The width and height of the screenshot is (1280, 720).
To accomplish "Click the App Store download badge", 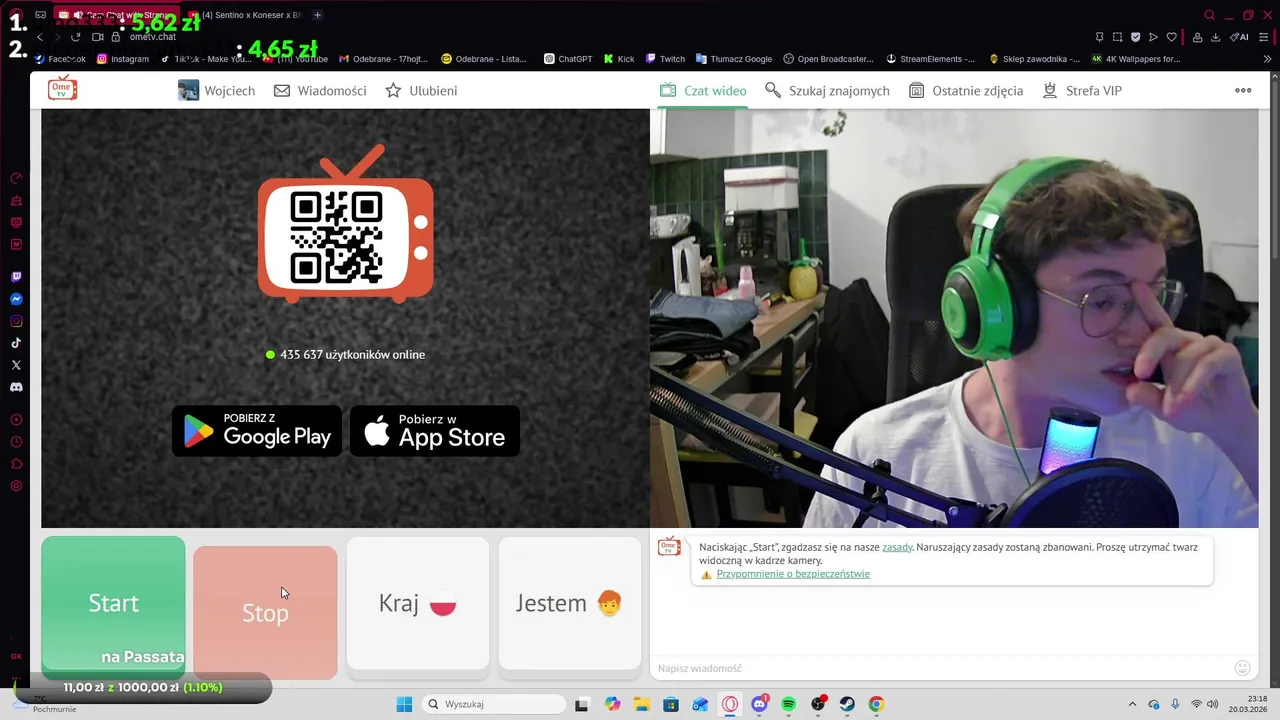I will (x=435, y=431).
